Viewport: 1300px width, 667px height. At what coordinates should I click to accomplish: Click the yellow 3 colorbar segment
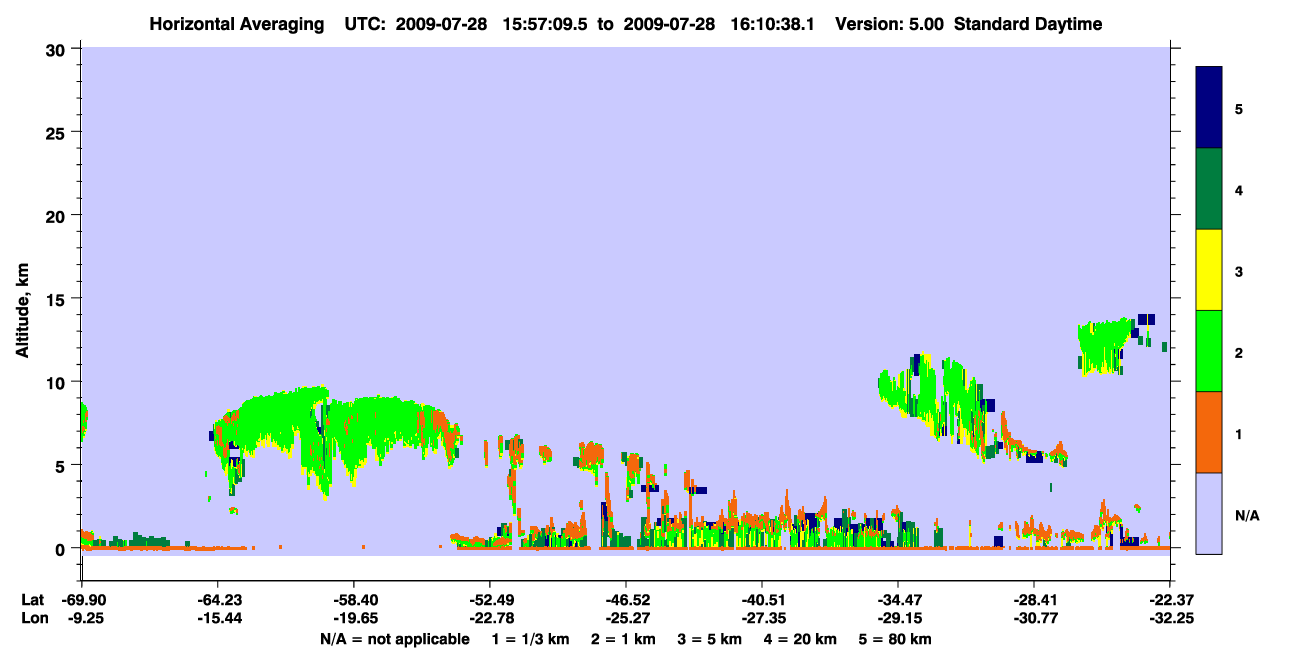tap(1209, 270)
